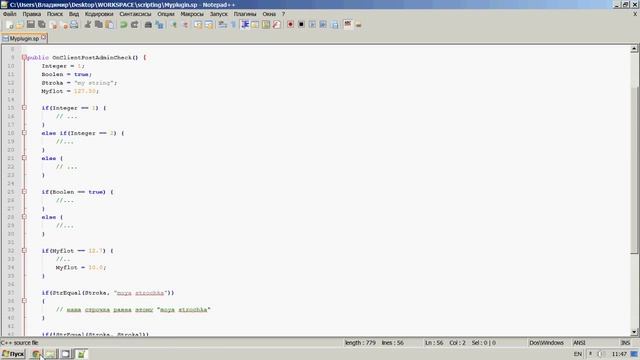Click the Dos\Windows status bar entry

[546, 343]
